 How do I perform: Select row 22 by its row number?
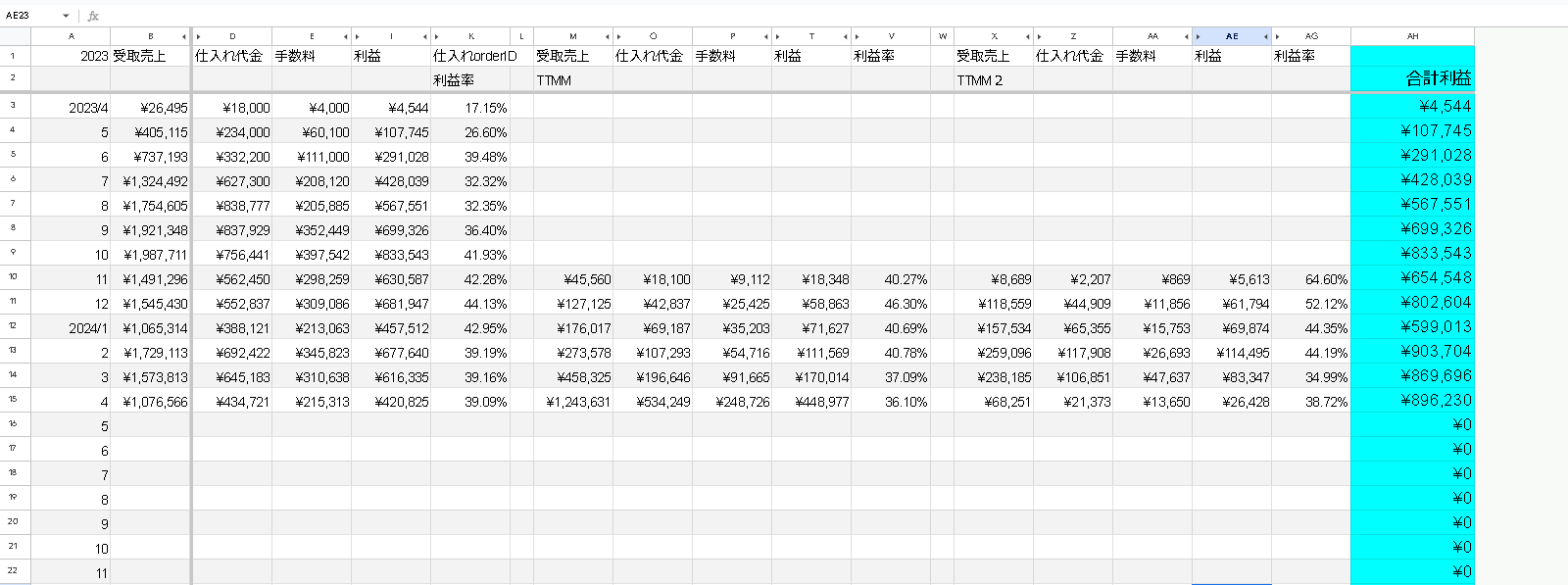coord(14,571)
